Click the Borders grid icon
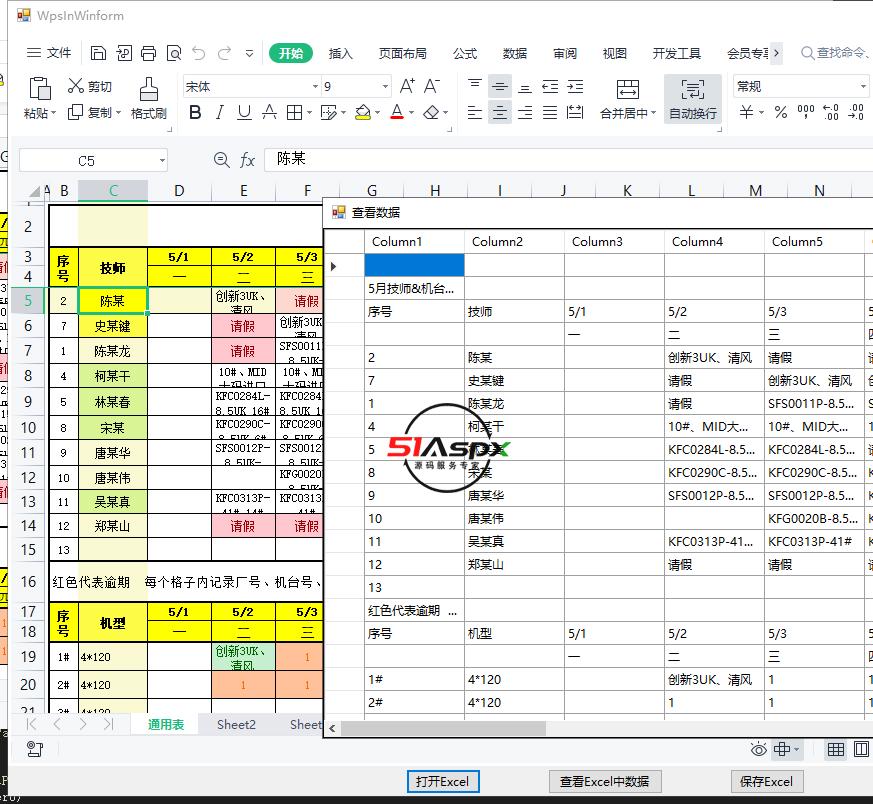 point(295,113)
